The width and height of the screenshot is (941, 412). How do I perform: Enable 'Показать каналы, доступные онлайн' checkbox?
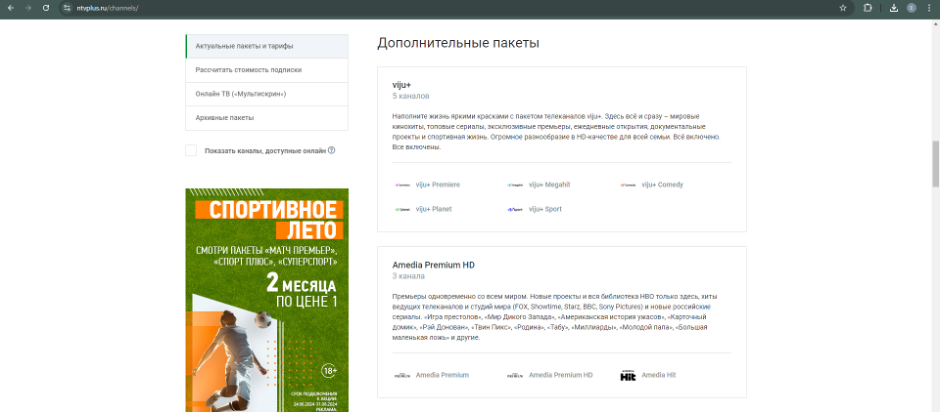point(191,151)
